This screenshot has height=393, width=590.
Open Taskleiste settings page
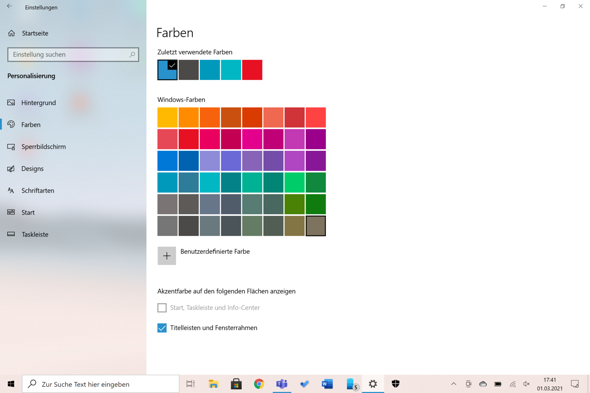[x=35, y=234]
